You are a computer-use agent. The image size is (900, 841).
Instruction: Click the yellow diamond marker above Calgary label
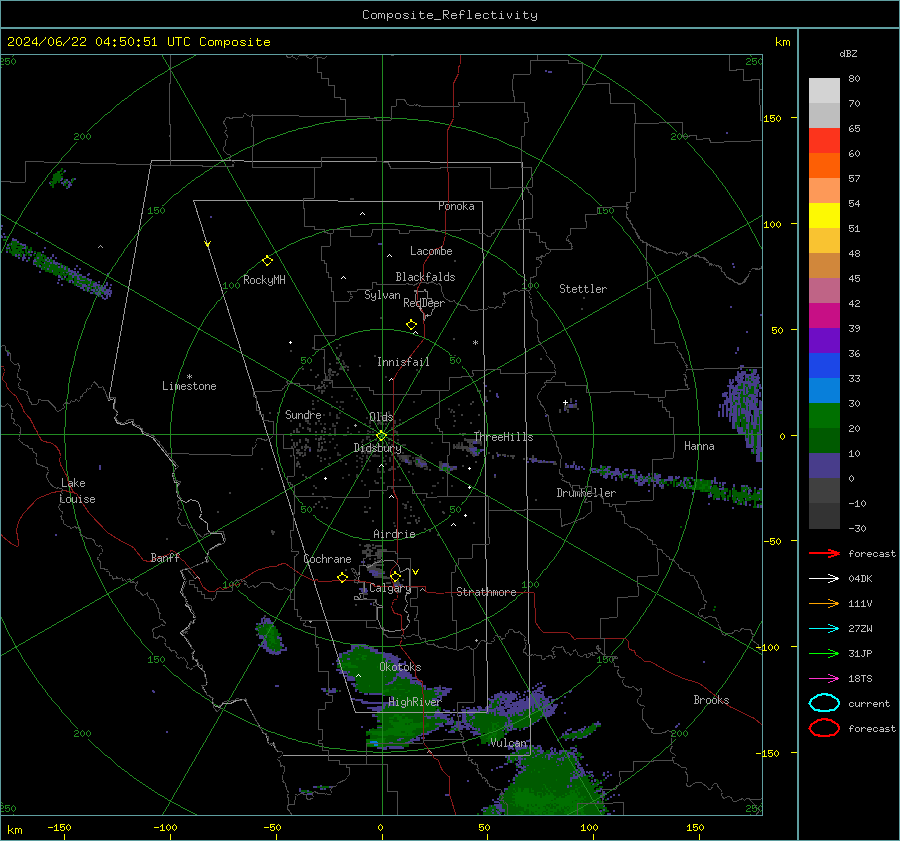click(395, 576)
